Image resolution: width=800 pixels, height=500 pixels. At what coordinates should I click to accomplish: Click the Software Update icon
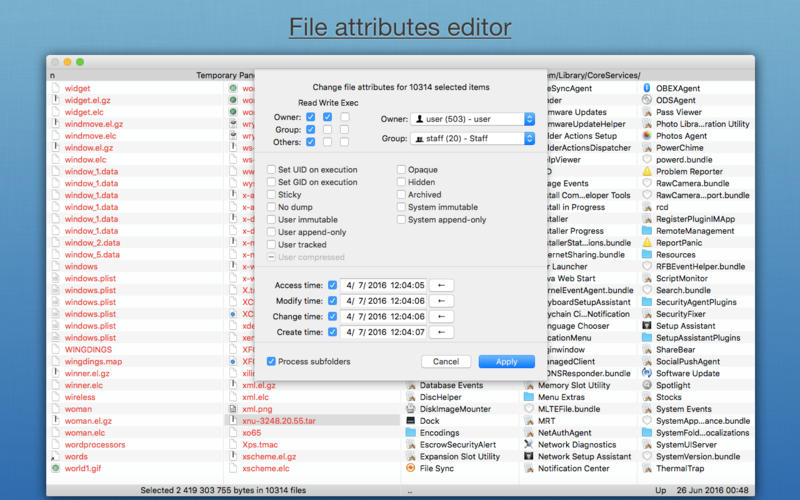click(647, 373)
